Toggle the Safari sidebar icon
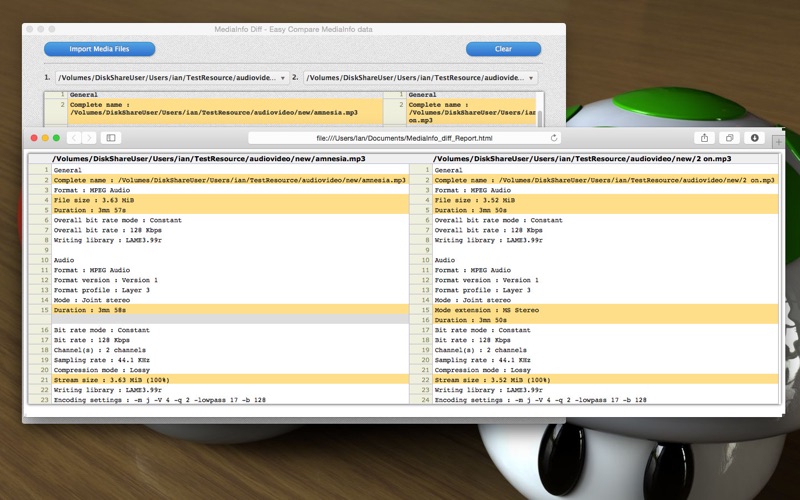 pyautogui.click(x=111, y=138)
